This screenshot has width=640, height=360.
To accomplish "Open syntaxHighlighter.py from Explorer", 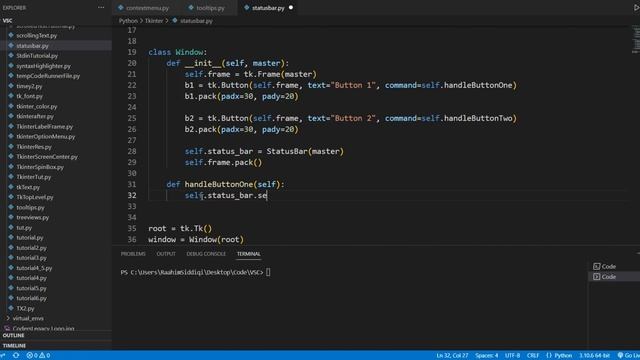I will click(43, 66).
